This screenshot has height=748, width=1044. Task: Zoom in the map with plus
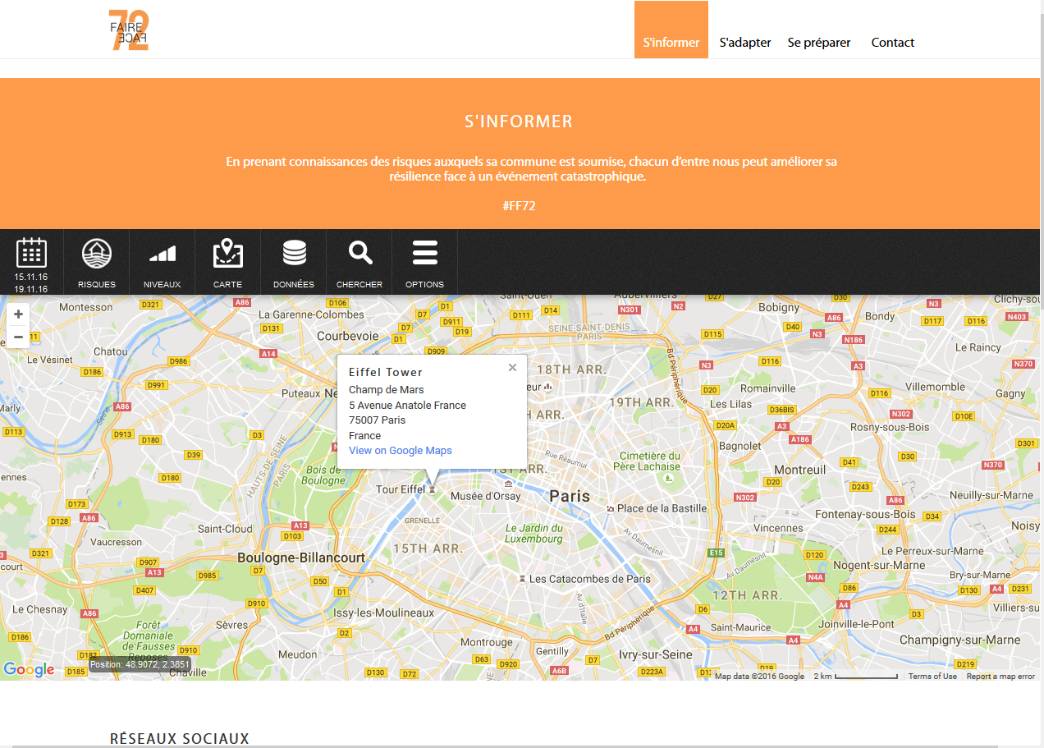[19, 314]
